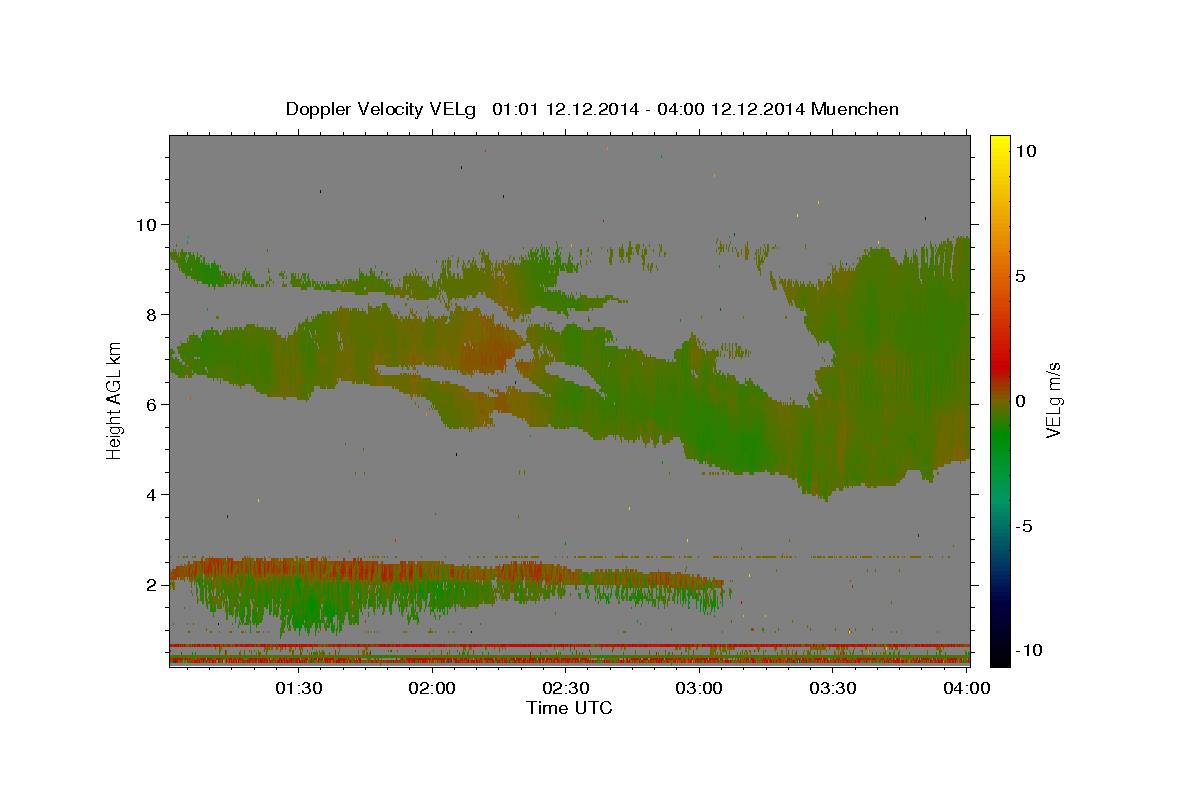Click the colorbar label 'VELg m/s'
Image resolution: width=1200 pixels, height=800 pixels.
[1054, 402]
